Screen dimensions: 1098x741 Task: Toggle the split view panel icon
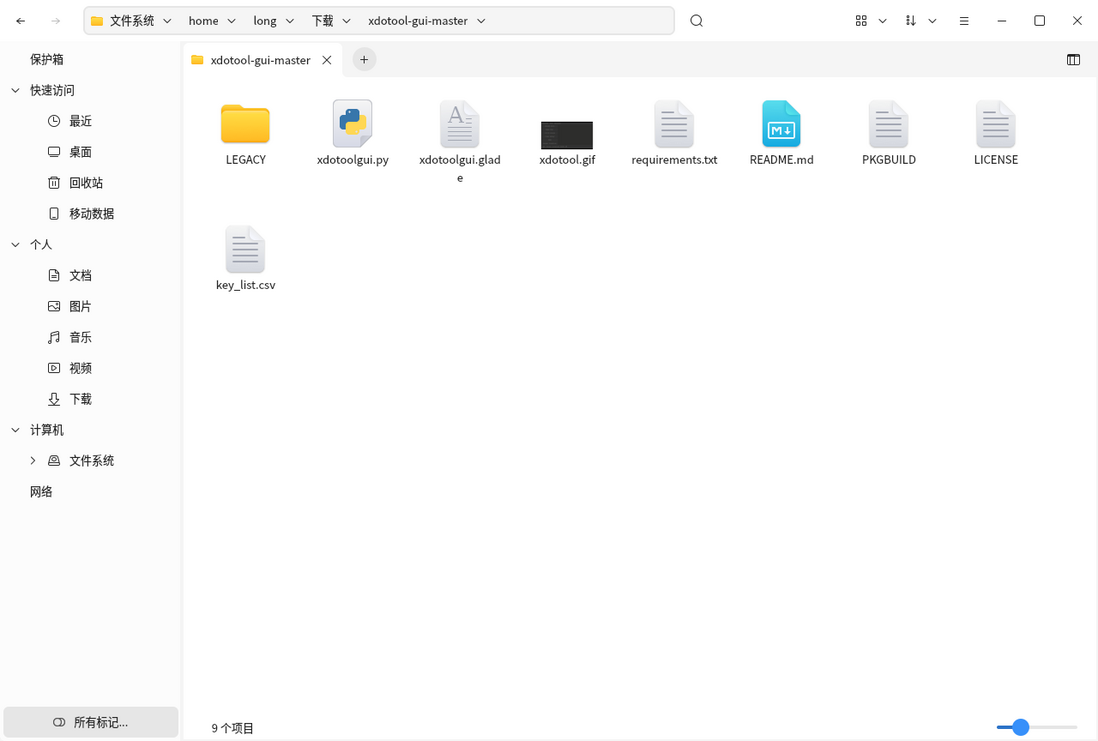(x=1073, y=60)
